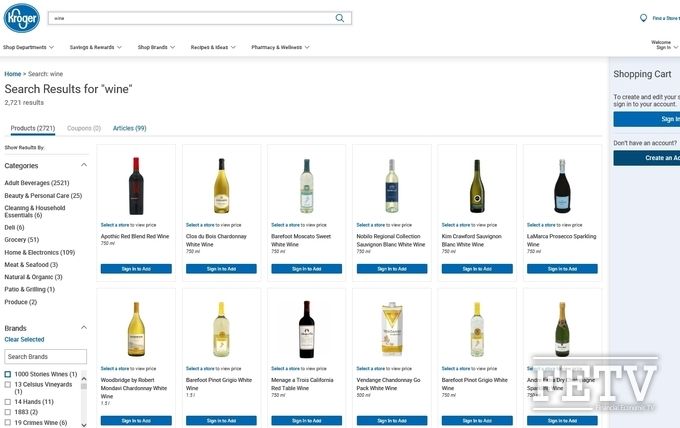Filter by Natural & Organic (3)
680x428 pixels.
pyautogui.click(x=33, y=277)
